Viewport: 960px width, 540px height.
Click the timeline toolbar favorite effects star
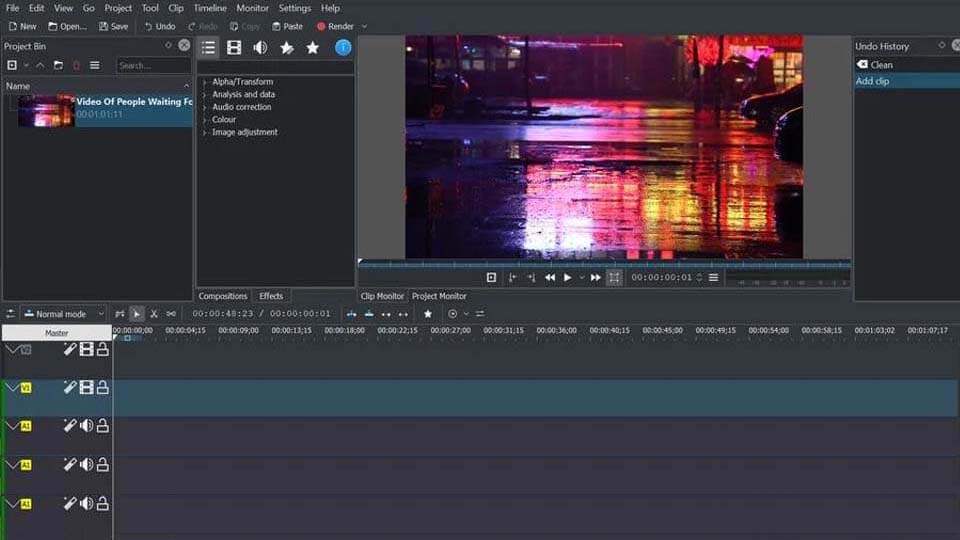click(428, 313)
